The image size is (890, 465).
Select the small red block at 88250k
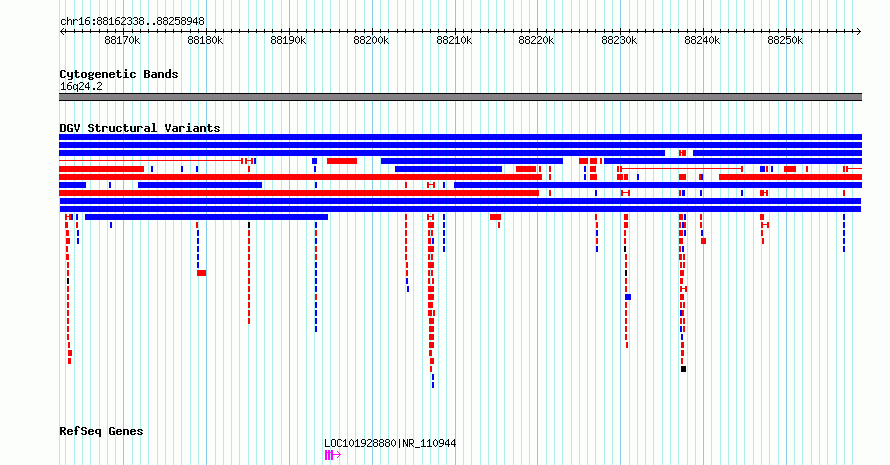coord(790,169)
